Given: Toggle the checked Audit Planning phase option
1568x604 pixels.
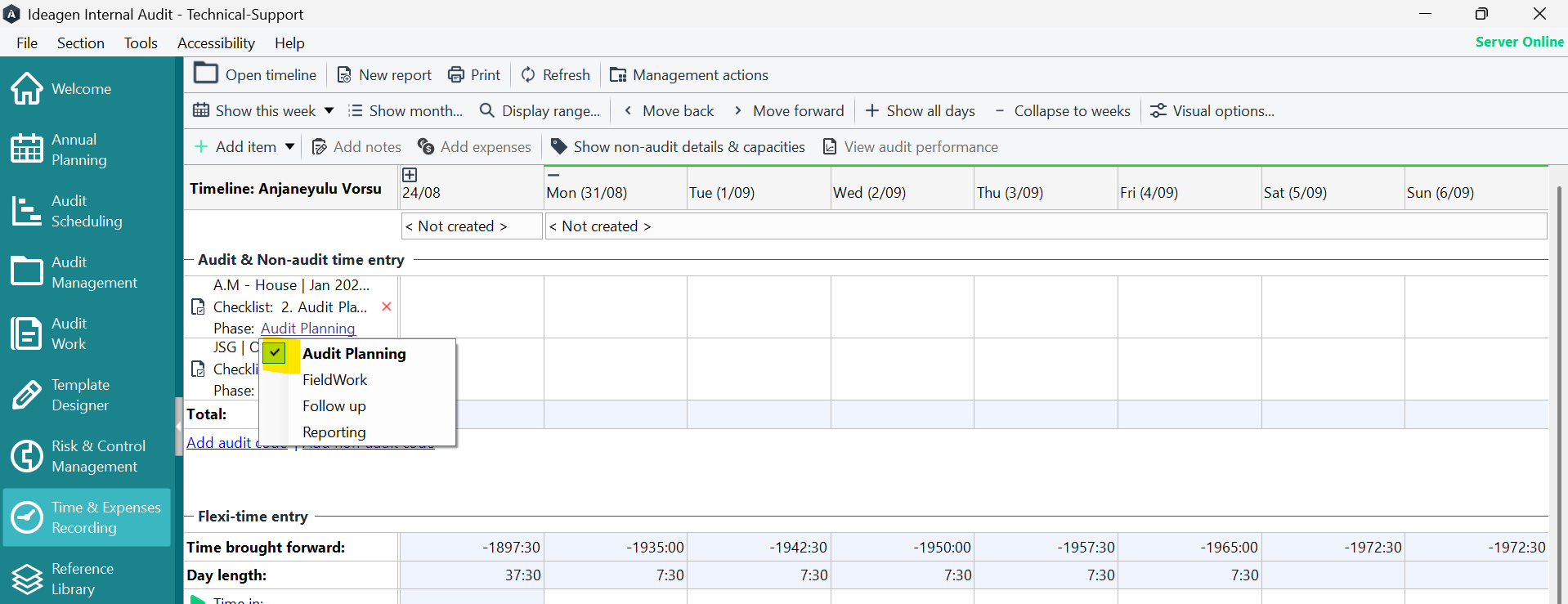Looking at the screenshot, I should 276,353.
